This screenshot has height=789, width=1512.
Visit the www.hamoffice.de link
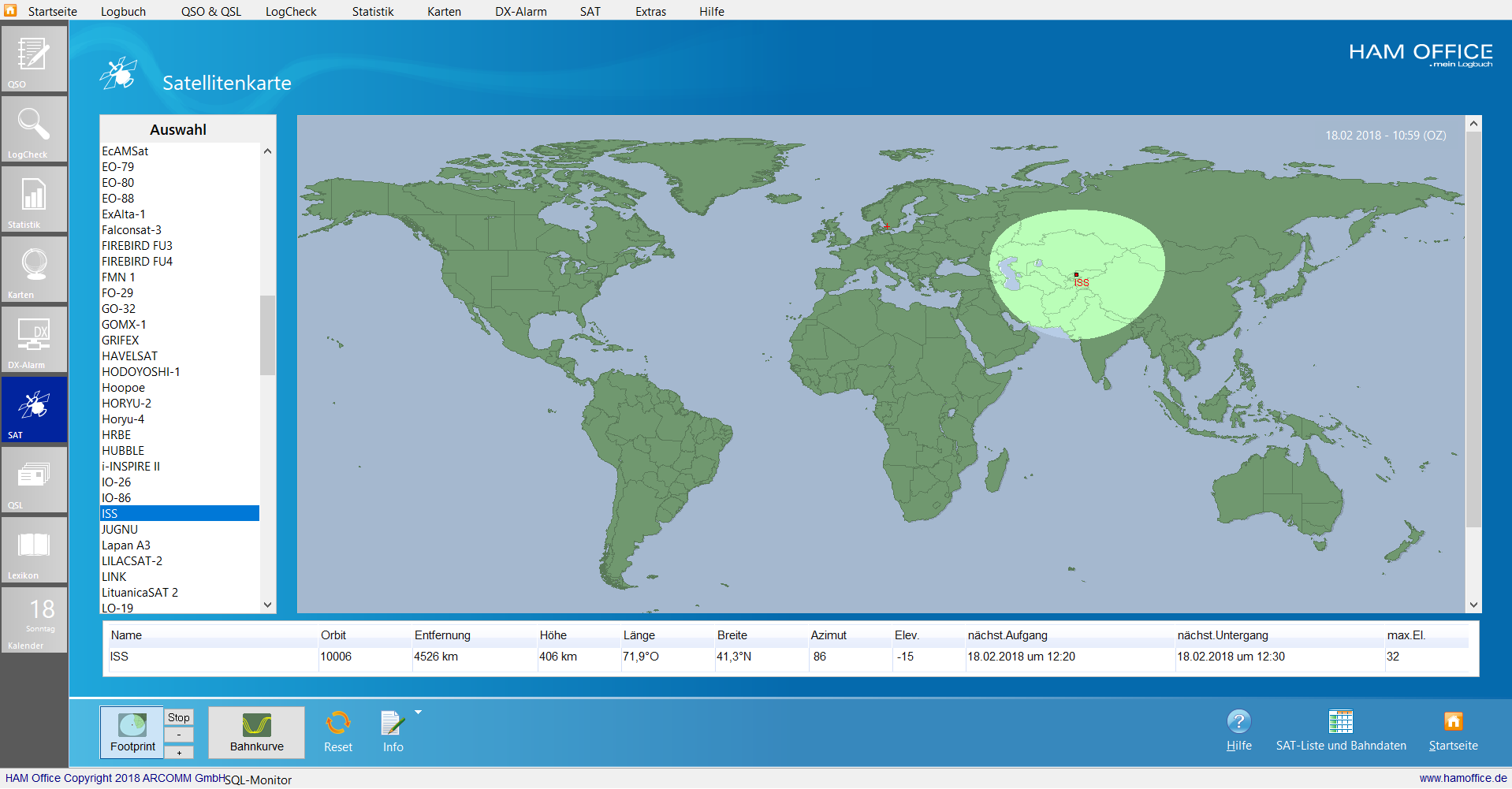click(x=1462, y=778)
